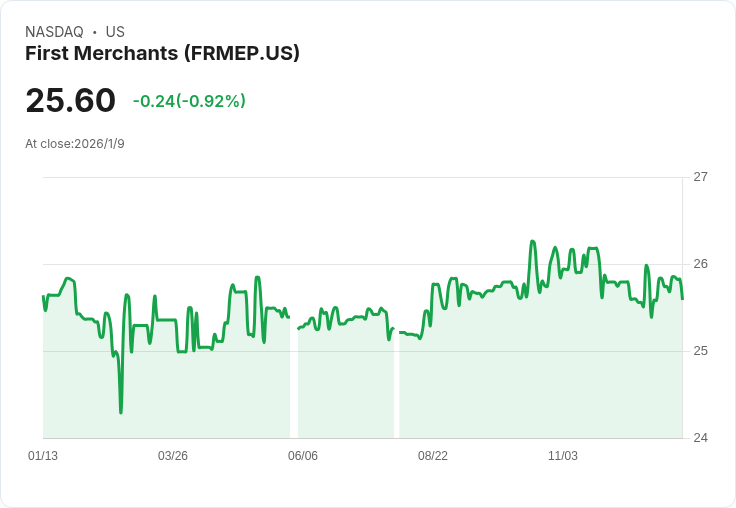Viewport: 736px width, 508px height.
Task: Click the At close date text
Action: coord(75,144)
